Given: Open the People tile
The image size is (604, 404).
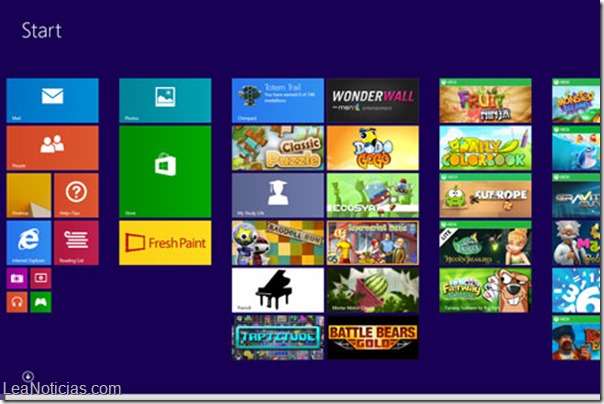Looking at the screenshot, I should point(52,148).
